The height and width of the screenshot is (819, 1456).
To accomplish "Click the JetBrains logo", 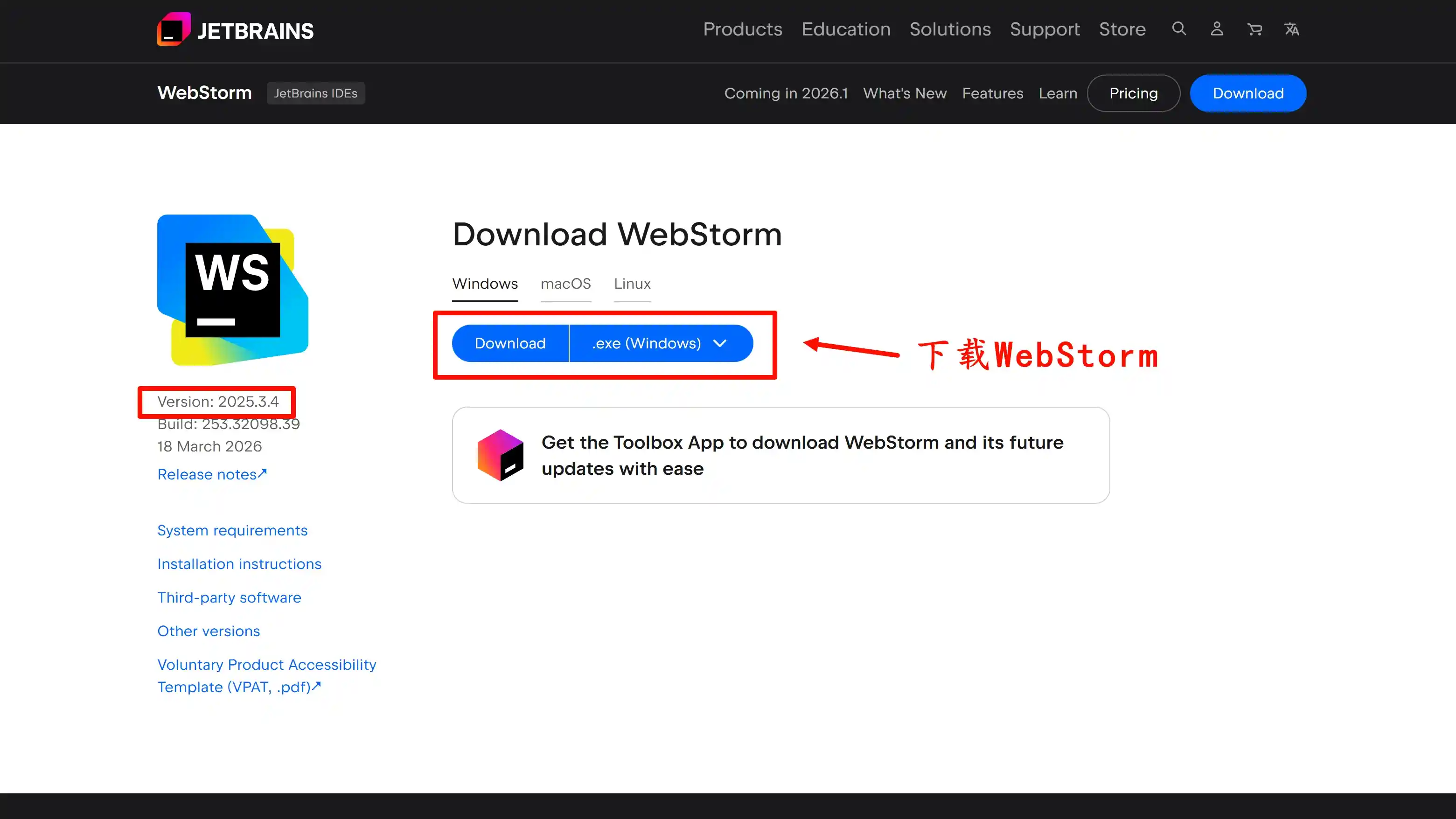I will [x=234, y=29].
